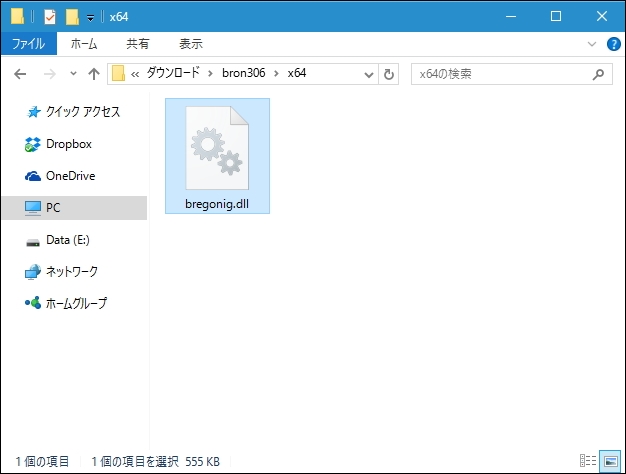This screenshot has width=626, height=474.
Task: Open Customize Quick Access Toolbar dropdown
Action: [x=91, y=18]
